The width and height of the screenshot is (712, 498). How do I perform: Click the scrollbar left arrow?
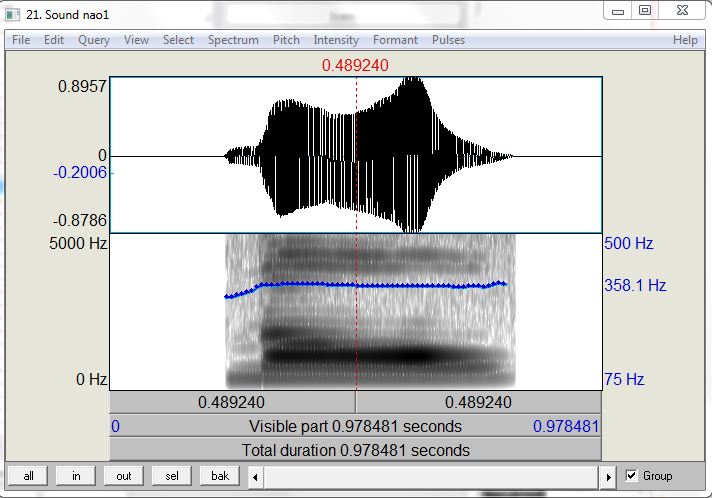pos(255,477)
